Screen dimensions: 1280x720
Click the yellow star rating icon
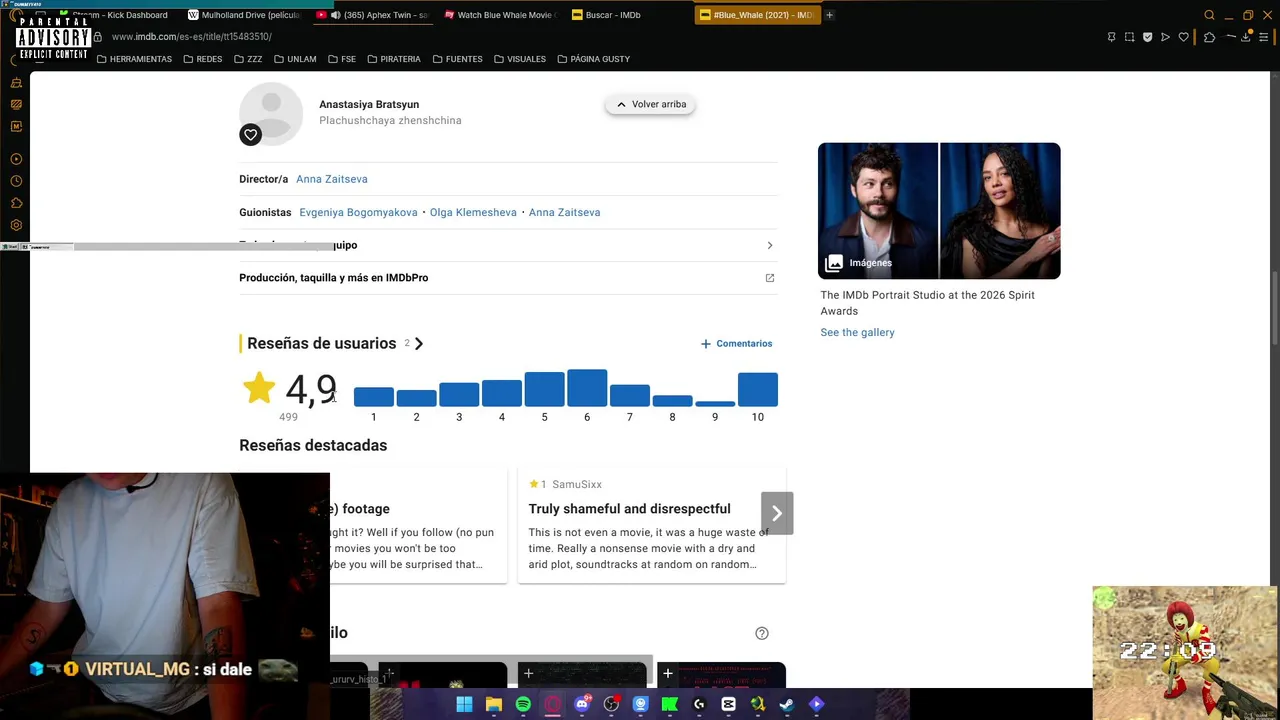[x=259, y=388]
